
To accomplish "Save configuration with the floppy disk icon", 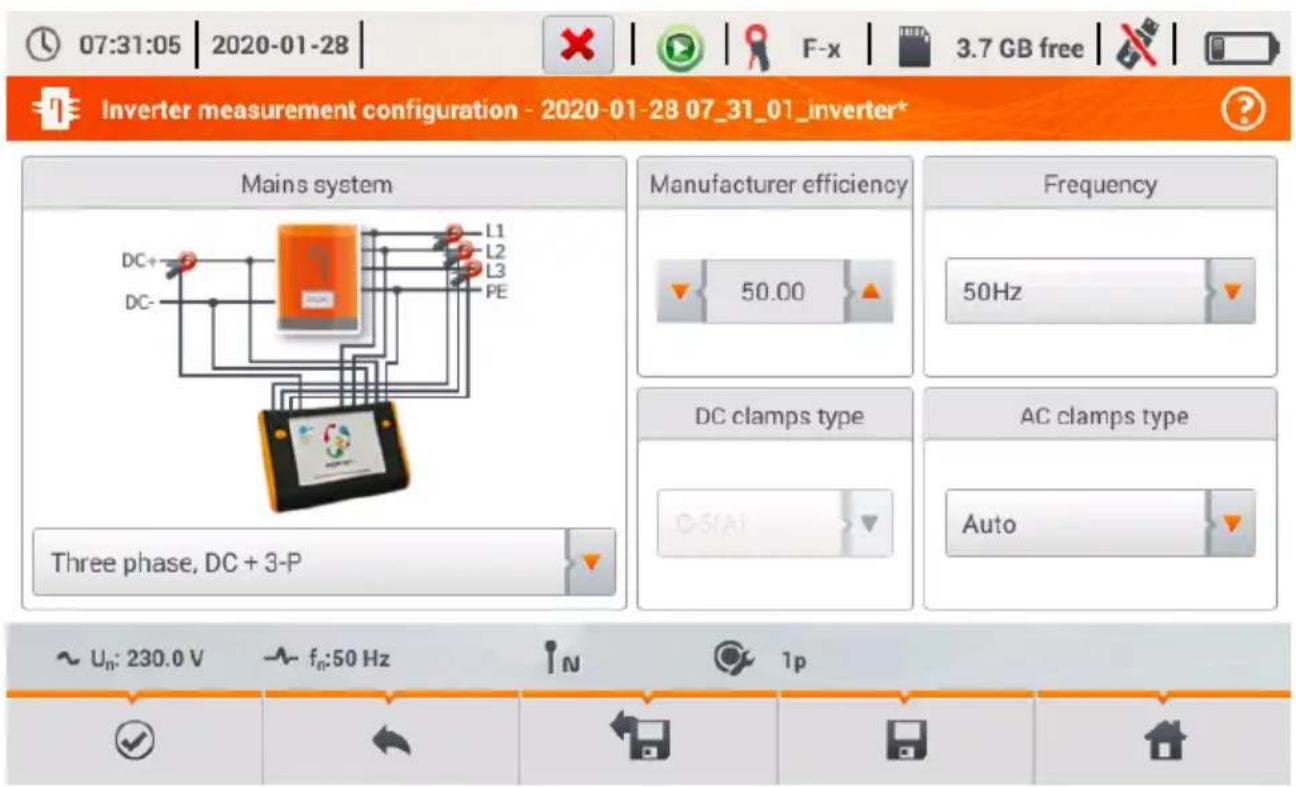I will [905, 741].
